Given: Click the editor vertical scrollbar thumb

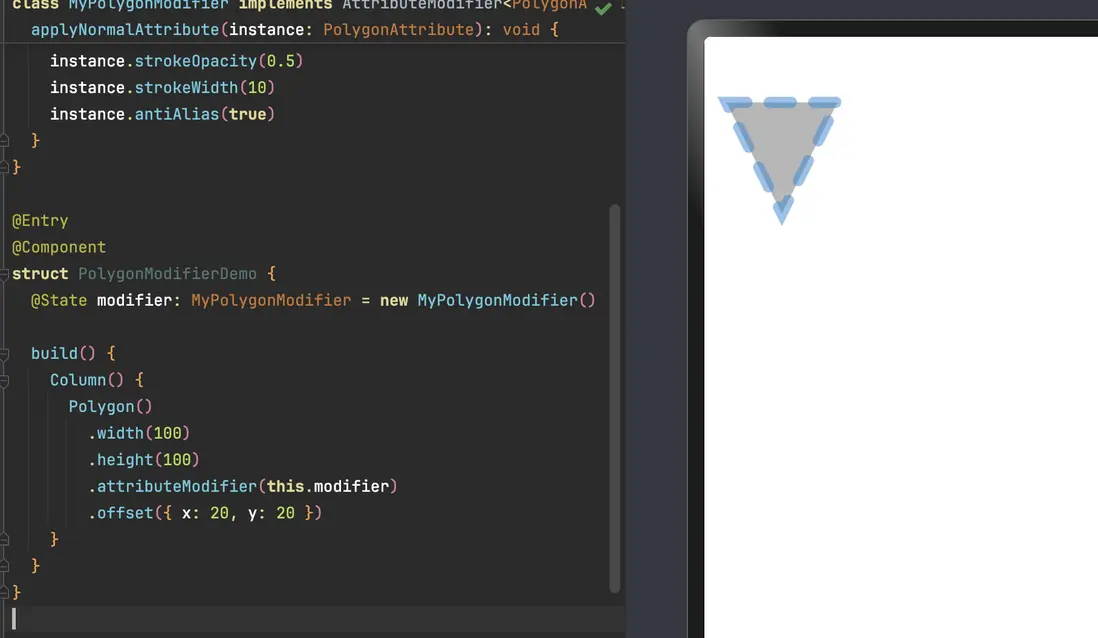Looking at the screenshot, I should point(615,398).
